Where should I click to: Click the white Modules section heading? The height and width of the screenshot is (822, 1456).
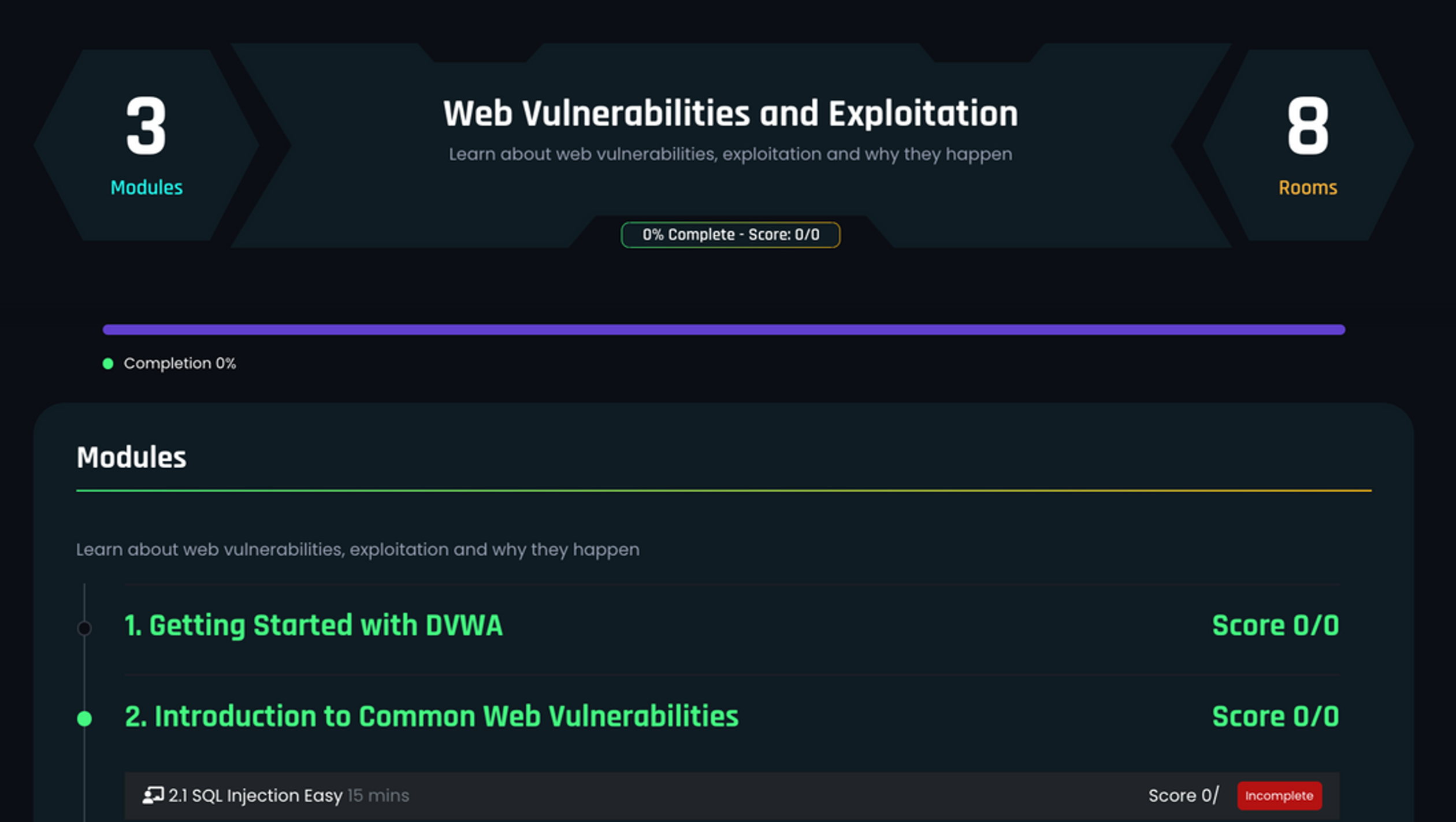pos(131,457)
